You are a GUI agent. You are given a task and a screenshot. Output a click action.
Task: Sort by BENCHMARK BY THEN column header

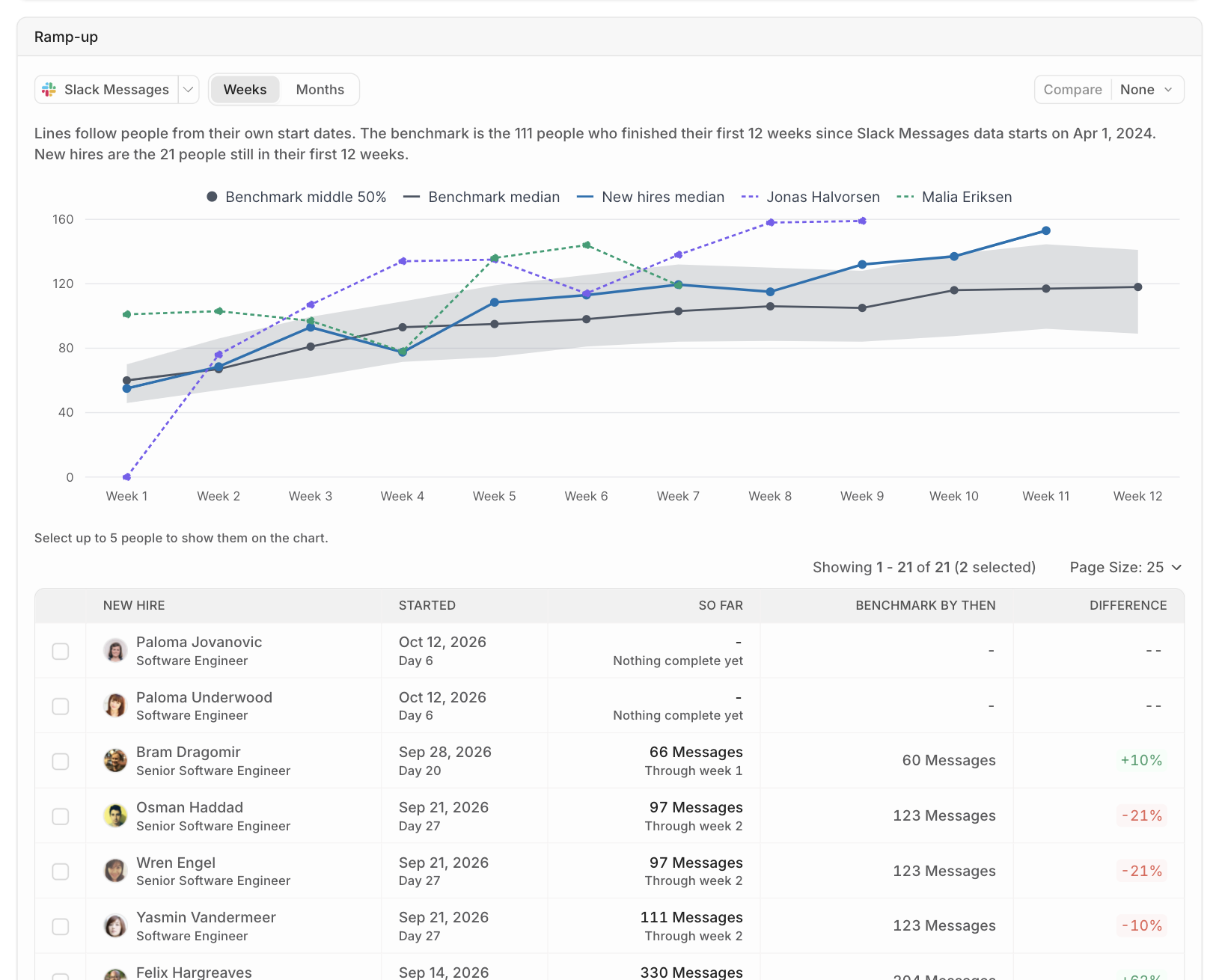click(926, 605)
